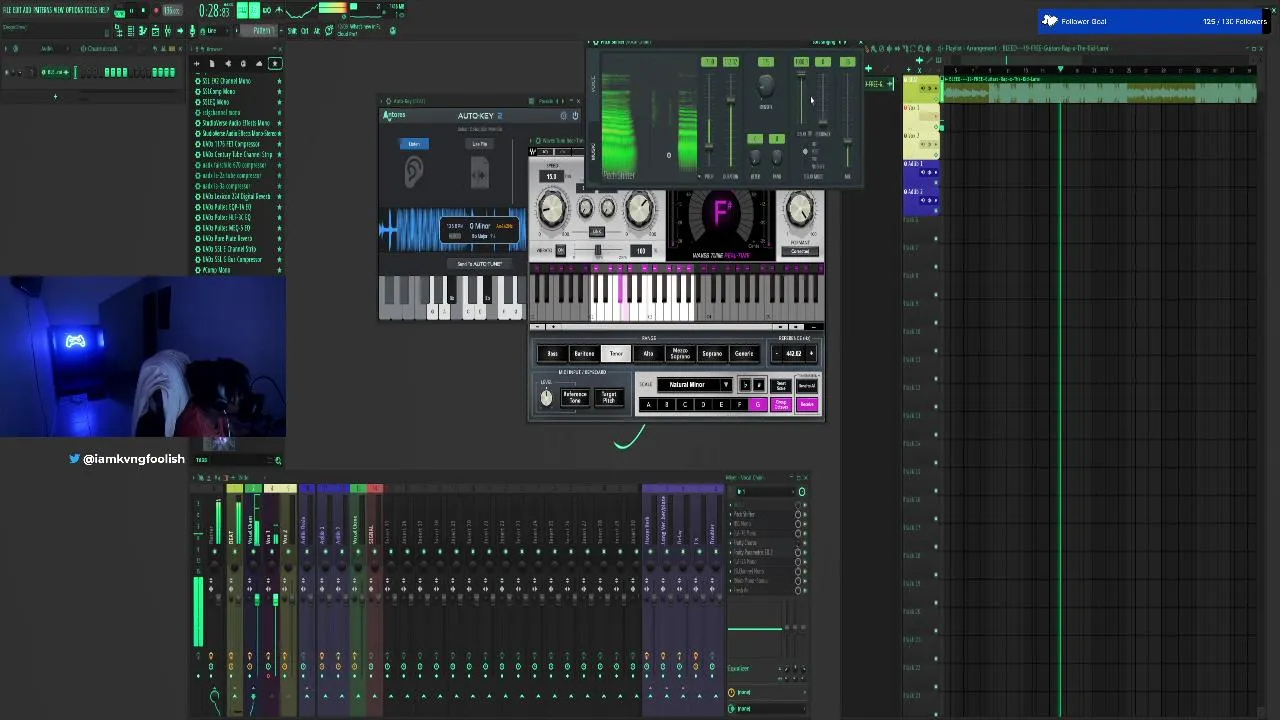Click the ear icon in Auto-Key
The width and height of the screenshot is (1280, 720).
[414, 172]
